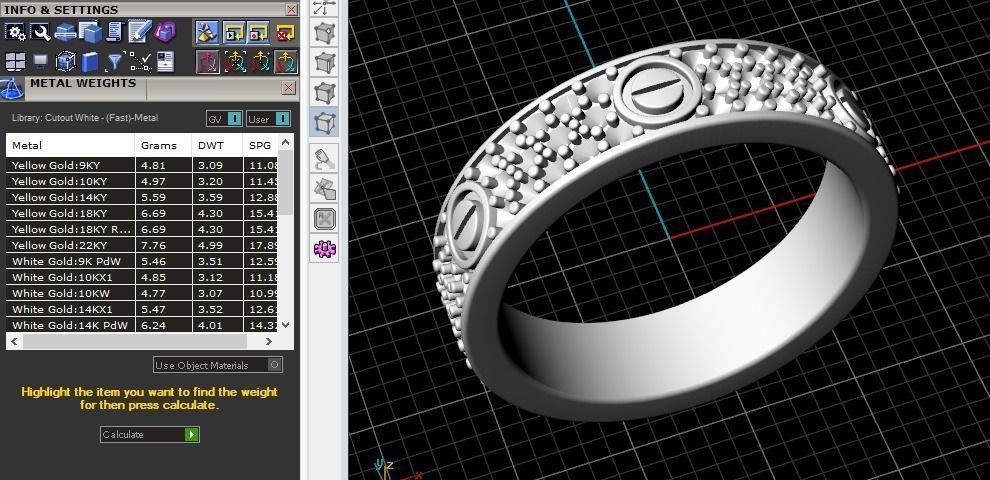The width and height of the screenshot is (990, 480).
Task: Select the White Gold:14K PdW row
Action: 142,325
